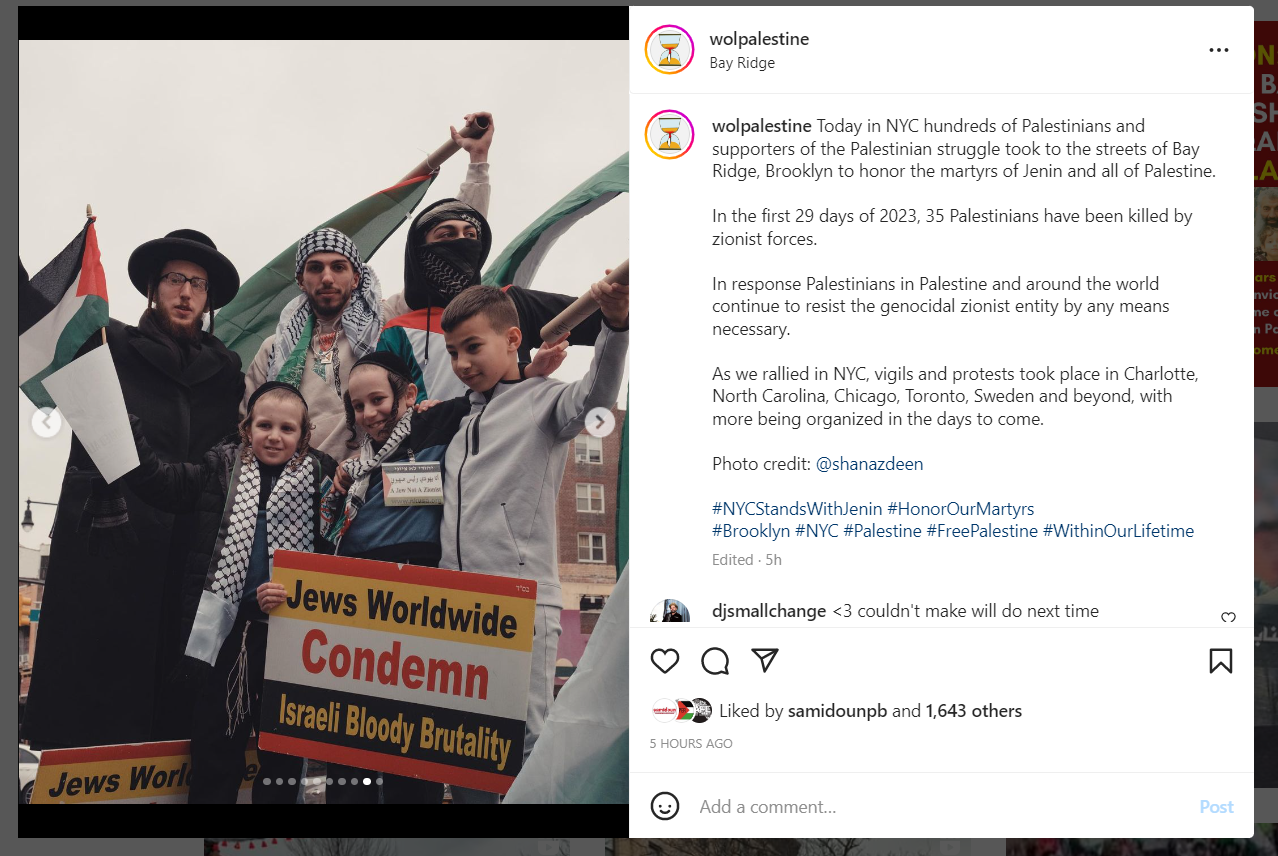Open emoji picker in comment box
1278x856 pixels.
pos(665,806)
